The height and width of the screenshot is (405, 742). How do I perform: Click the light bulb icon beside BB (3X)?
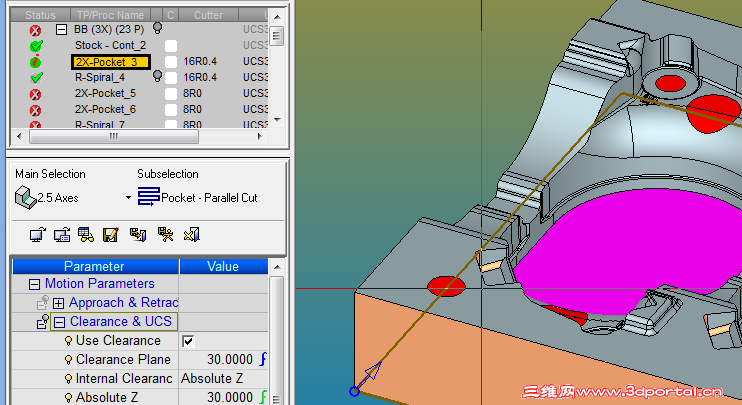tap(157, 28)
